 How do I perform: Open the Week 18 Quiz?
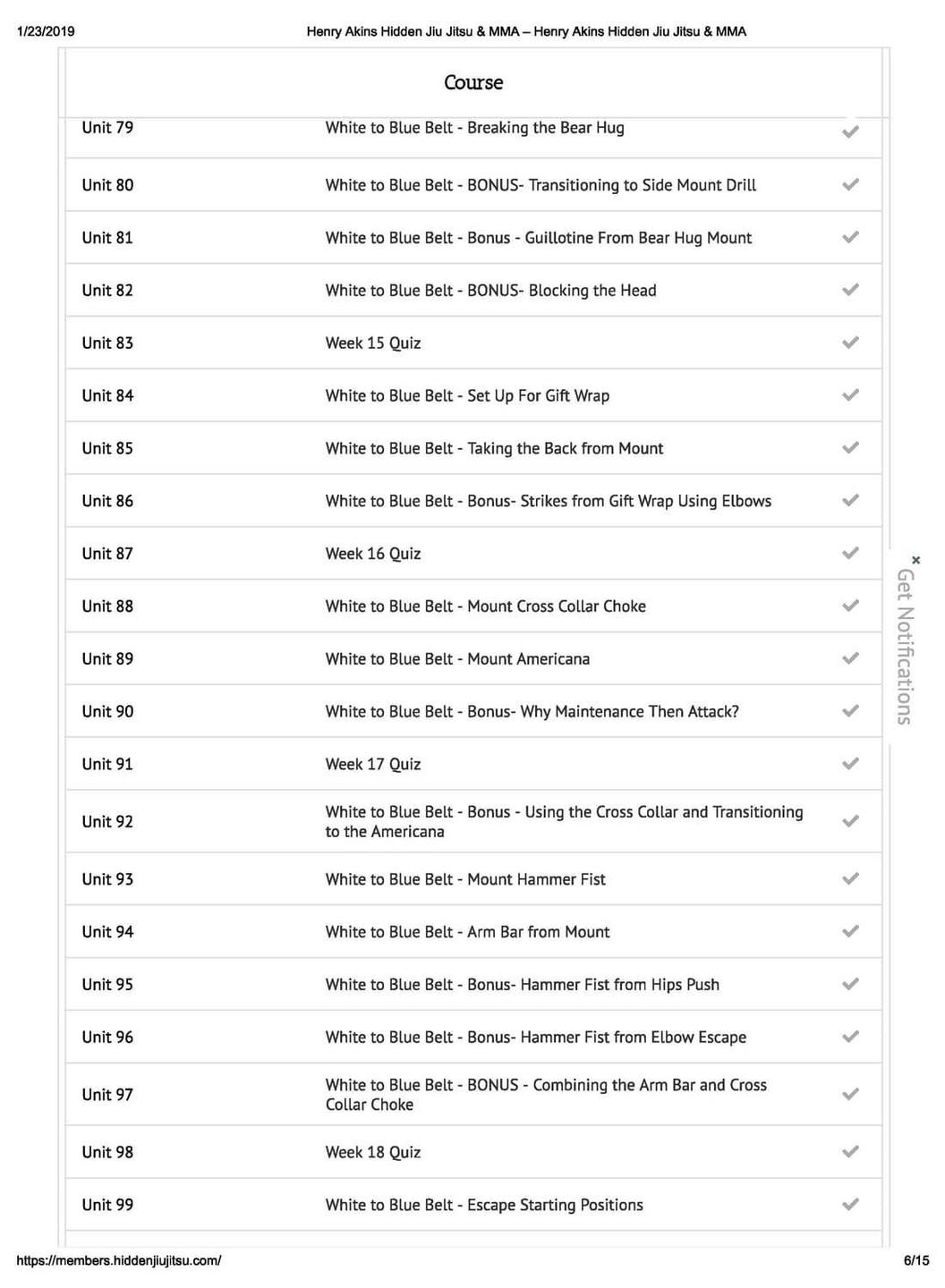pyautogui.click(x=372, y=1152)
